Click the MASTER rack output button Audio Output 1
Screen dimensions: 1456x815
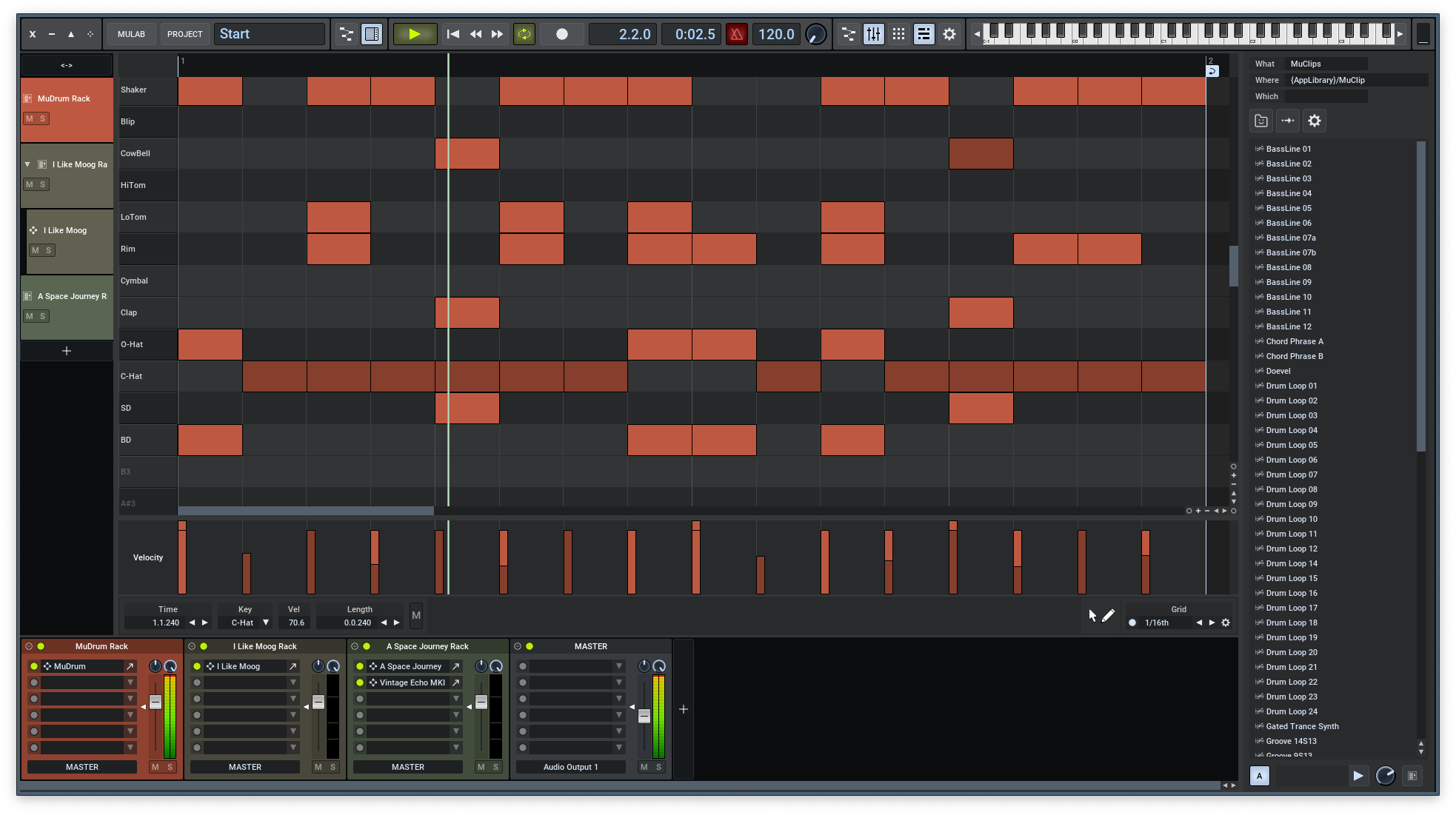(x=570, y=767)
